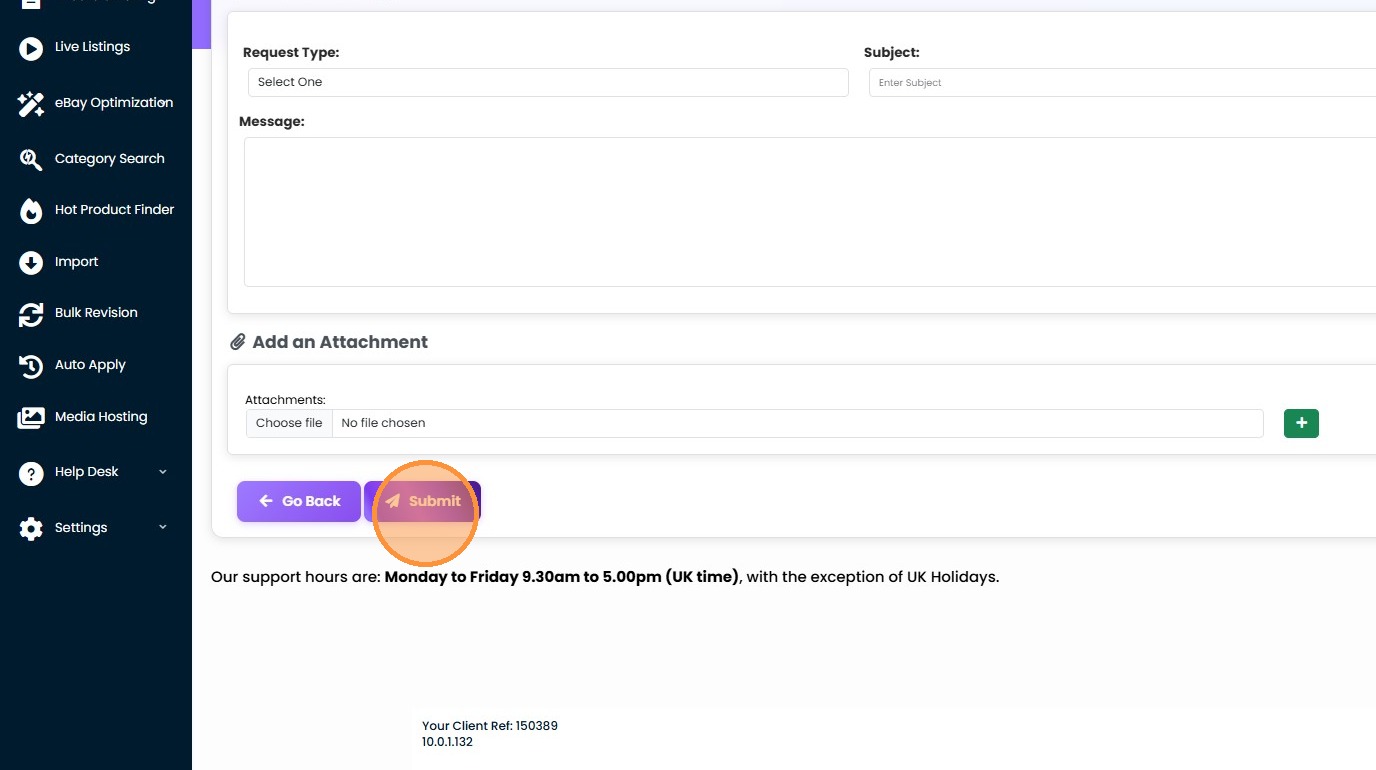Click the 'Subject:' label
Screen dimensions: 1376x770
(892, 52)
